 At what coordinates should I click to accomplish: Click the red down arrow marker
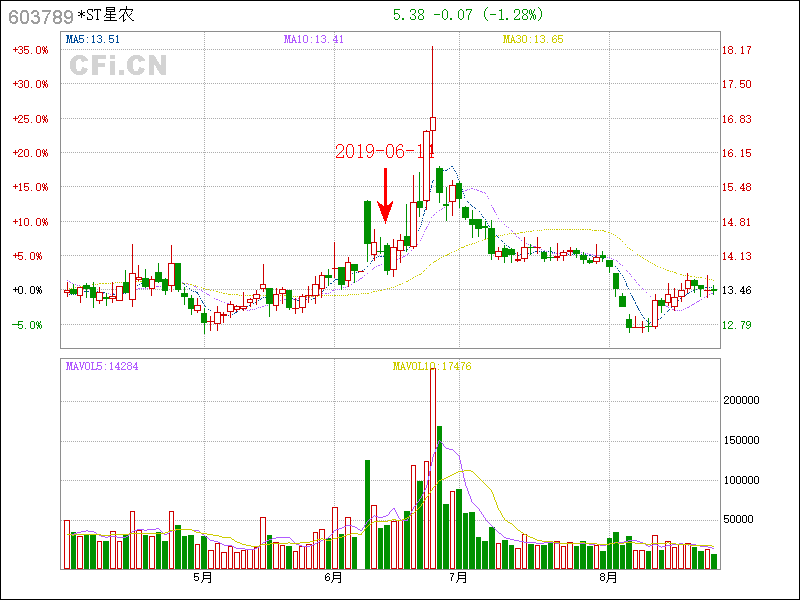385,195
